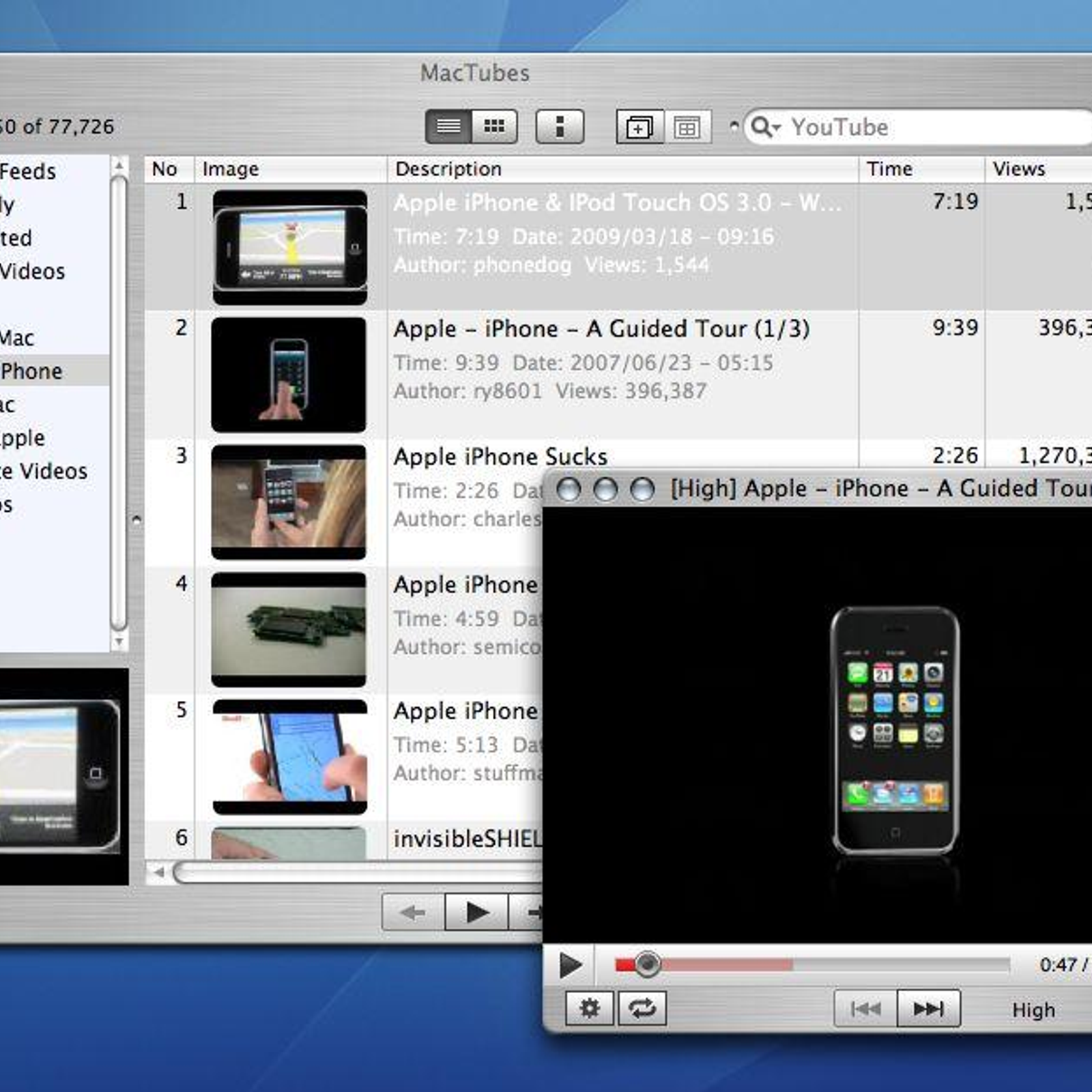Sort by Views column header

tap(1039, 169)
